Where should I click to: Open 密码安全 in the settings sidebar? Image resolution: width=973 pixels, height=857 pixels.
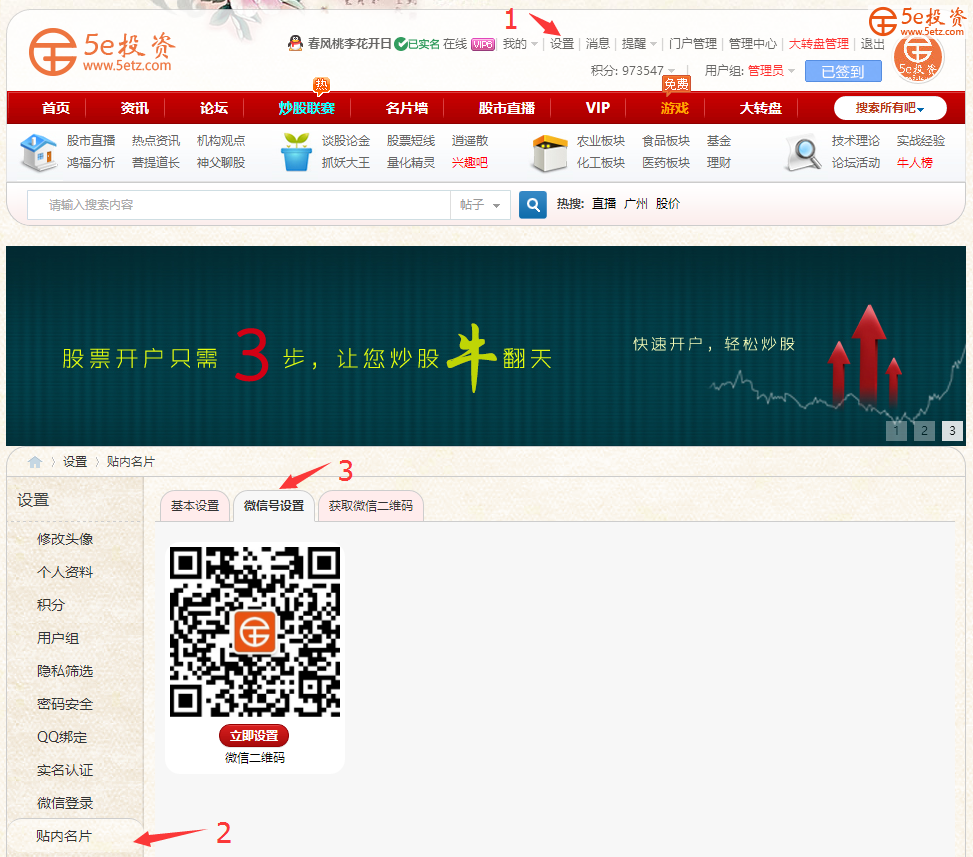click(65, 704)
